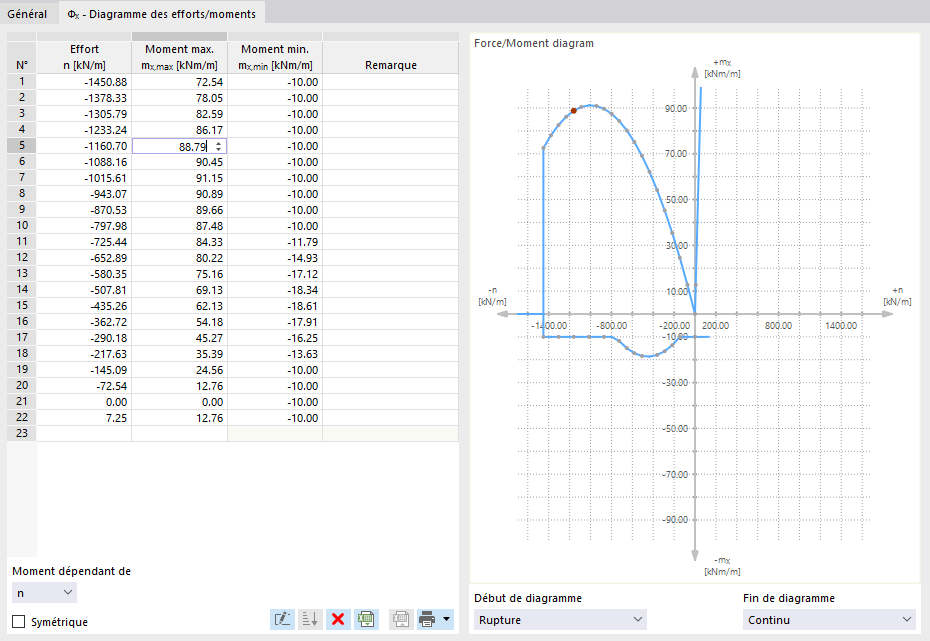Viewport: 930px width, 641px height.
Task: Click the moment max cell 78.05
Action: (x=179, y=98)
